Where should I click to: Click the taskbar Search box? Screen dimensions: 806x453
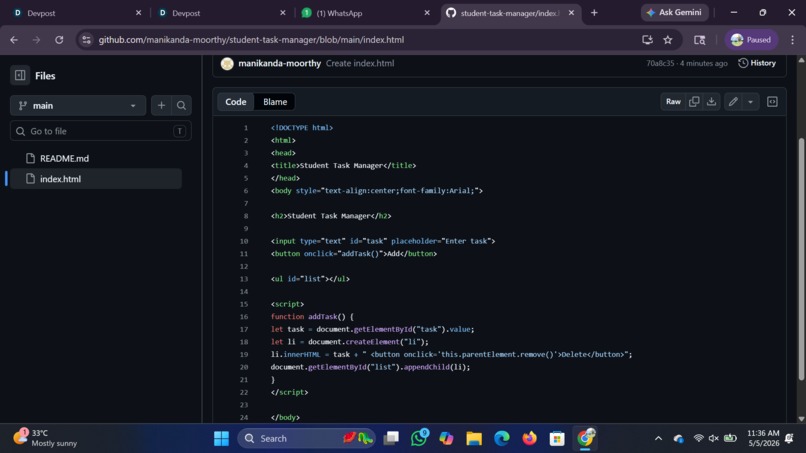tap(306, 439)
